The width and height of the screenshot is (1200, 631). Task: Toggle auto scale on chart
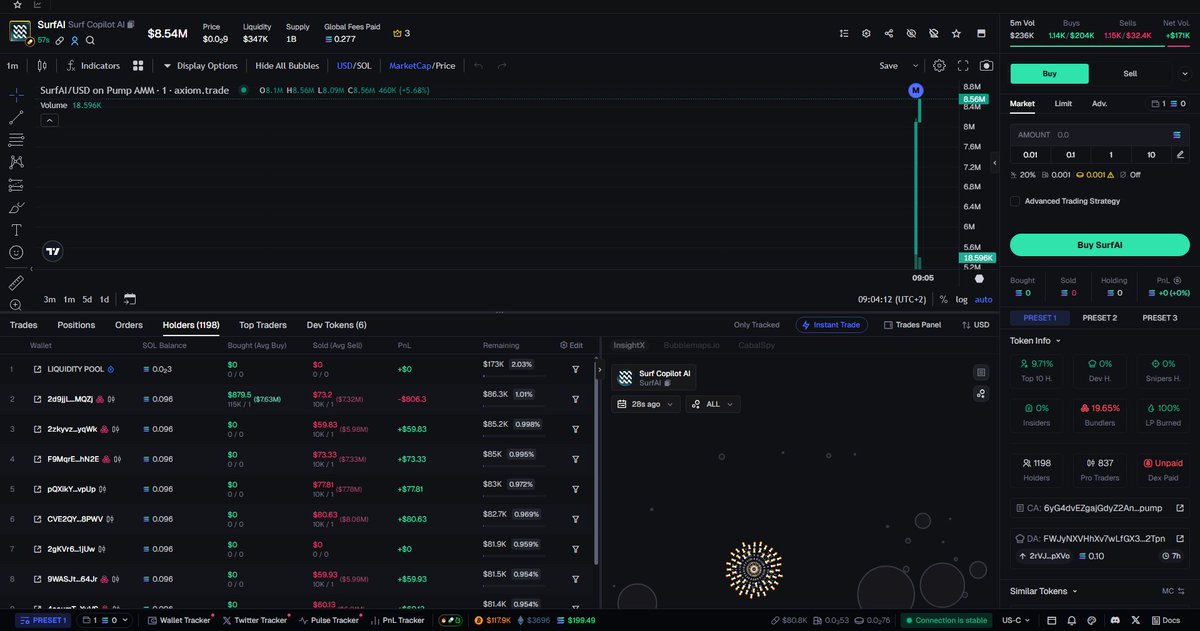[984, 299]
